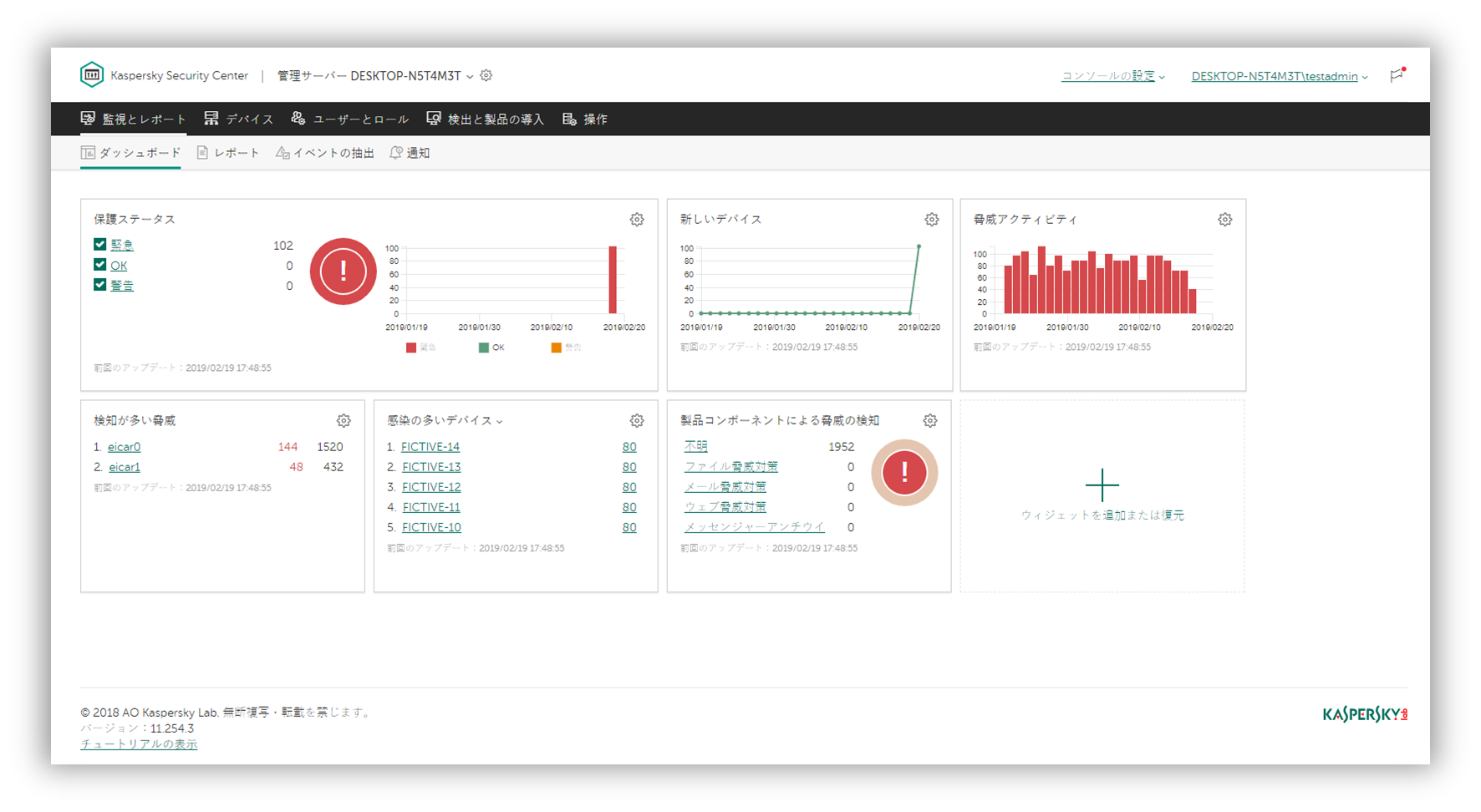Open the FICTIVE-11 device link
The height and width of the screenshot is (812, 1481).
(x=431, y=507)
